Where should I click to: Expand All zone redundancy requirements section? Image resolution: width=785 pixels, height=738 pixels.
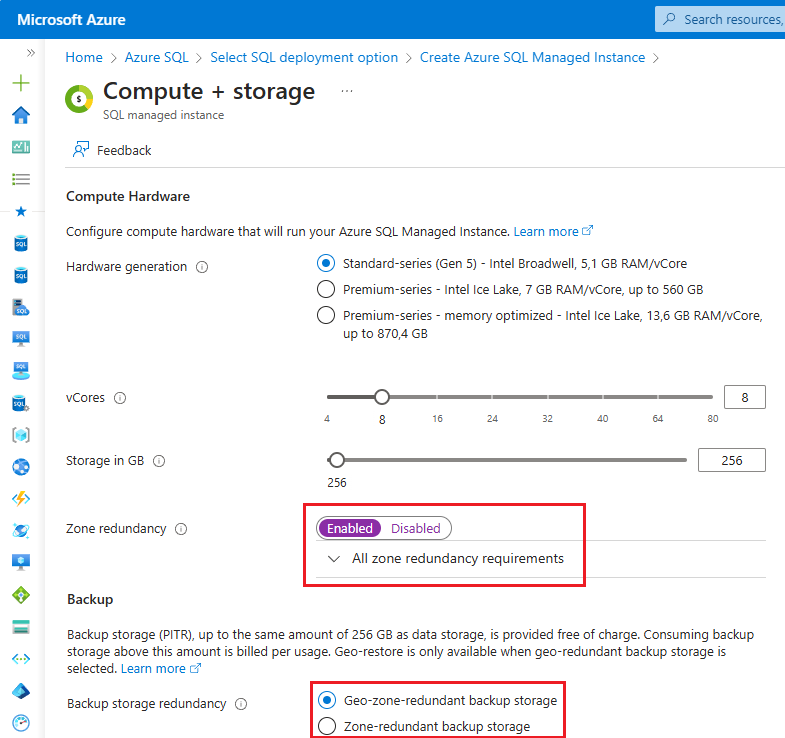[446, 558]
